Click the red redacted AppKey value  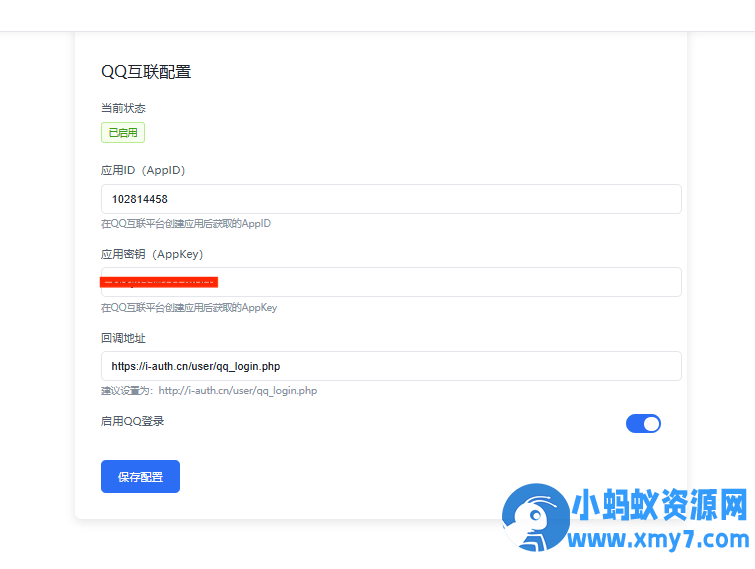pyautogui.click(x=160, y=282)
